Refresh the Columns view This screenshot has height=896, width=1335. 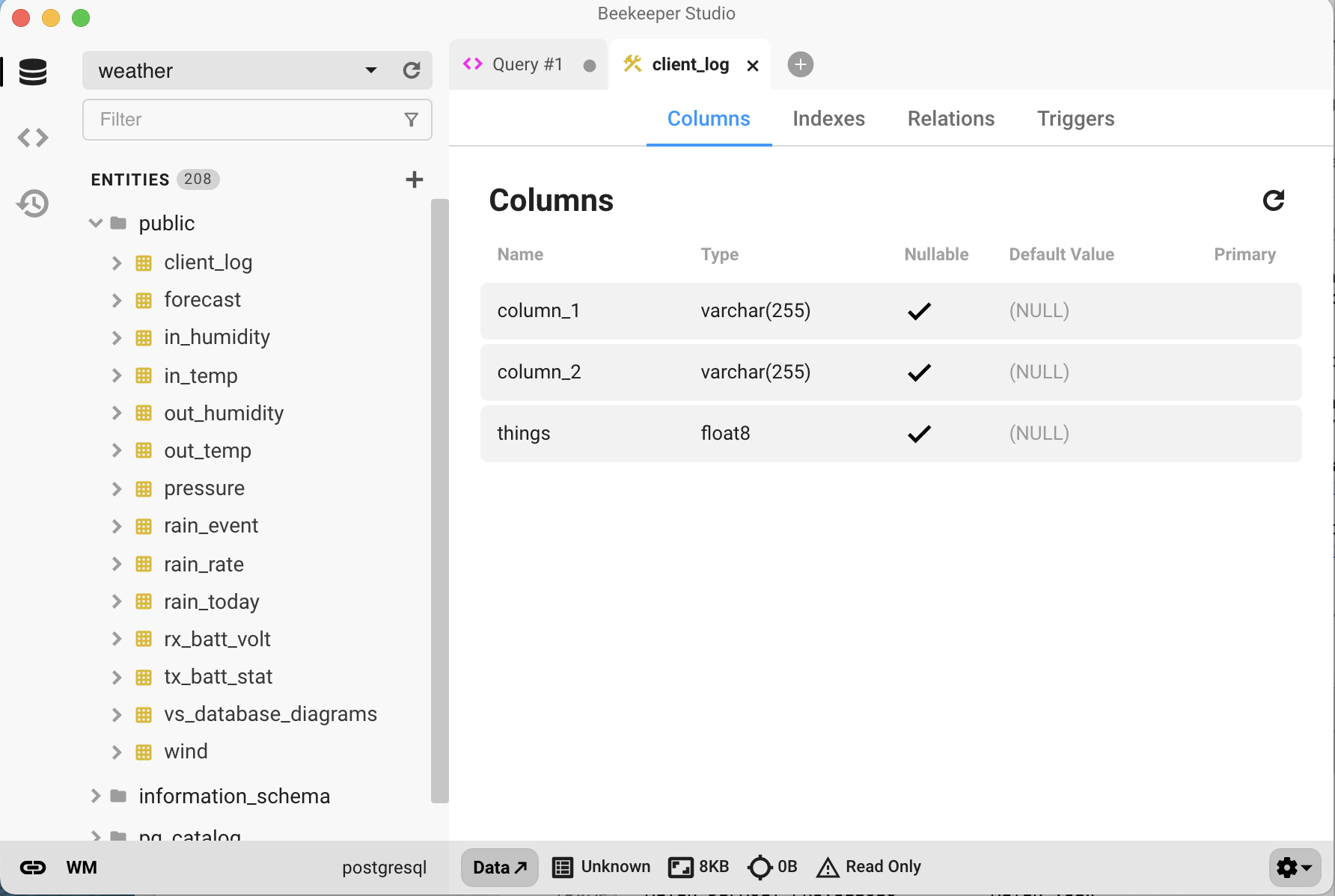pos(1273,200)
